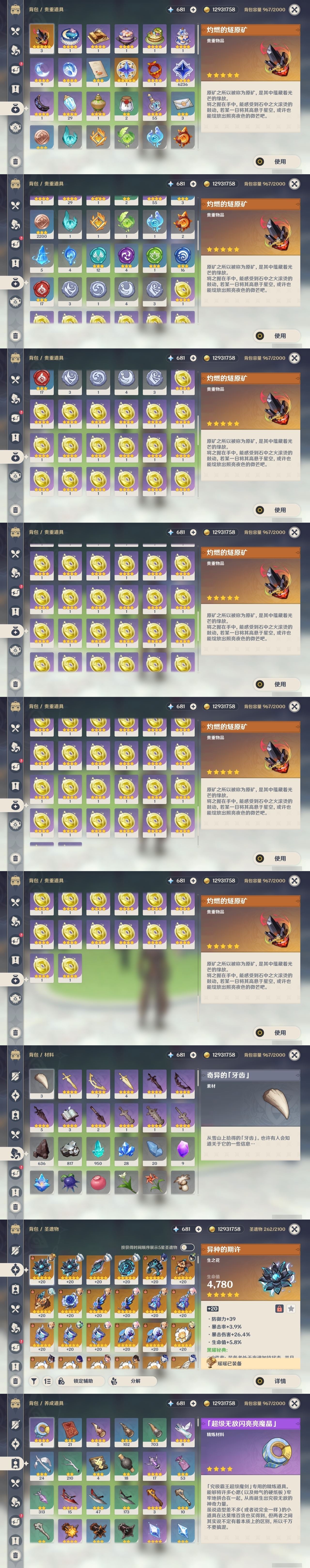The image size is (310, 1568).
Task: Toggle the star mark on 异种的期许 artifact
Action: point(291,1309)
